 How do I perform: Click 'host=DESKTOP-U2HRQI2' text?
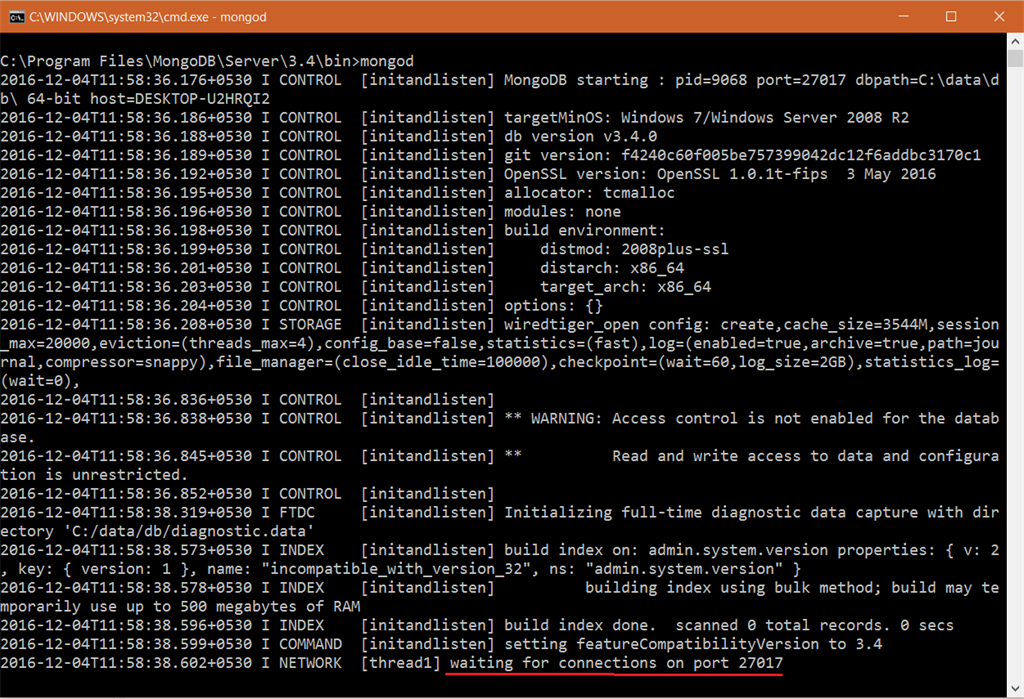point(180,99)
